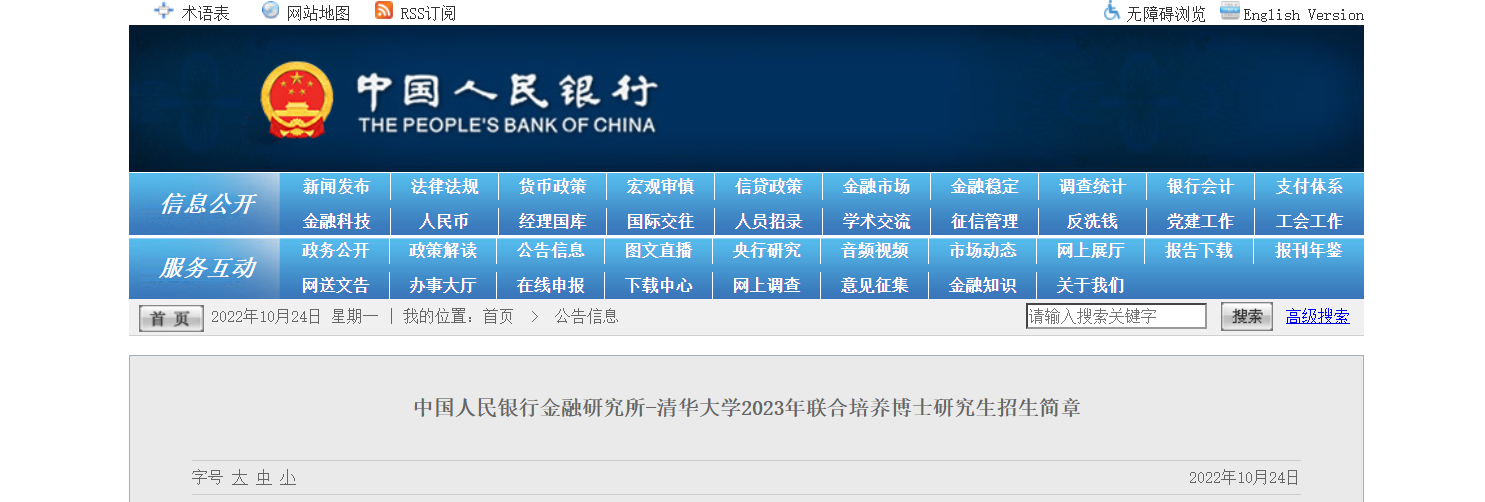
Task: Open 政策解读 menu item
Action: coord(444,251)
